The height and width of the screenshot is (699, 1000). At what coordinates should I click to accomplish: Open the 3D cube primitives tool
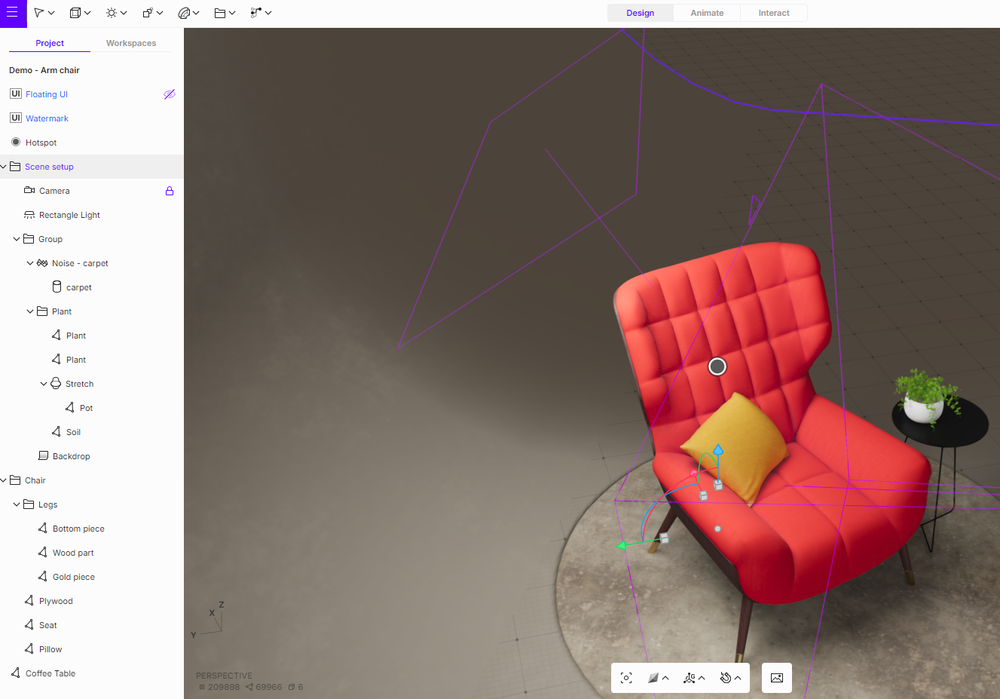(x=75, y=13)
